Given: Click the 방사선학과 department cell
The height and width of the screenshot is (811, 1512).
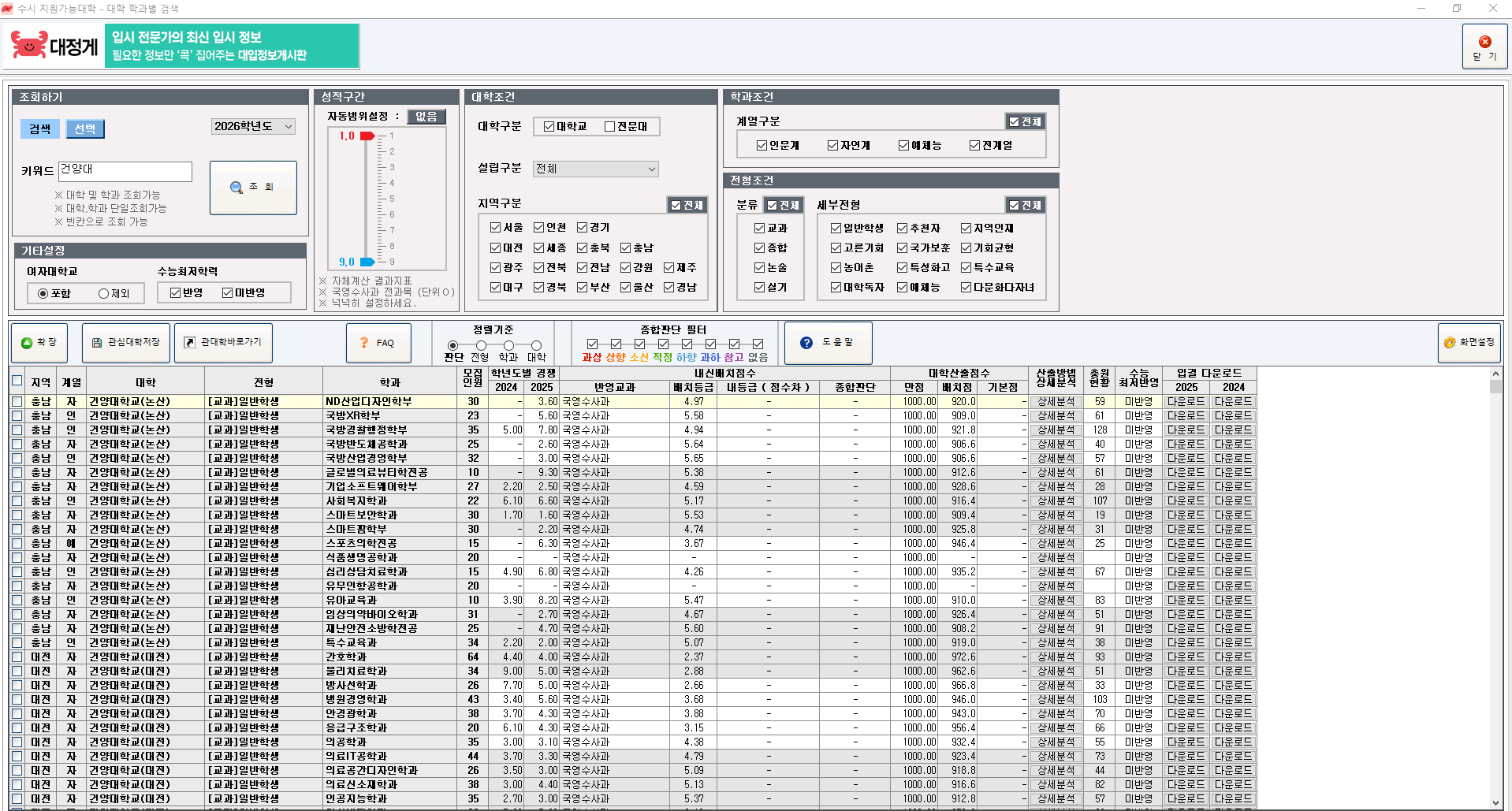Looking at the screenshot, I should pos(390,685).
